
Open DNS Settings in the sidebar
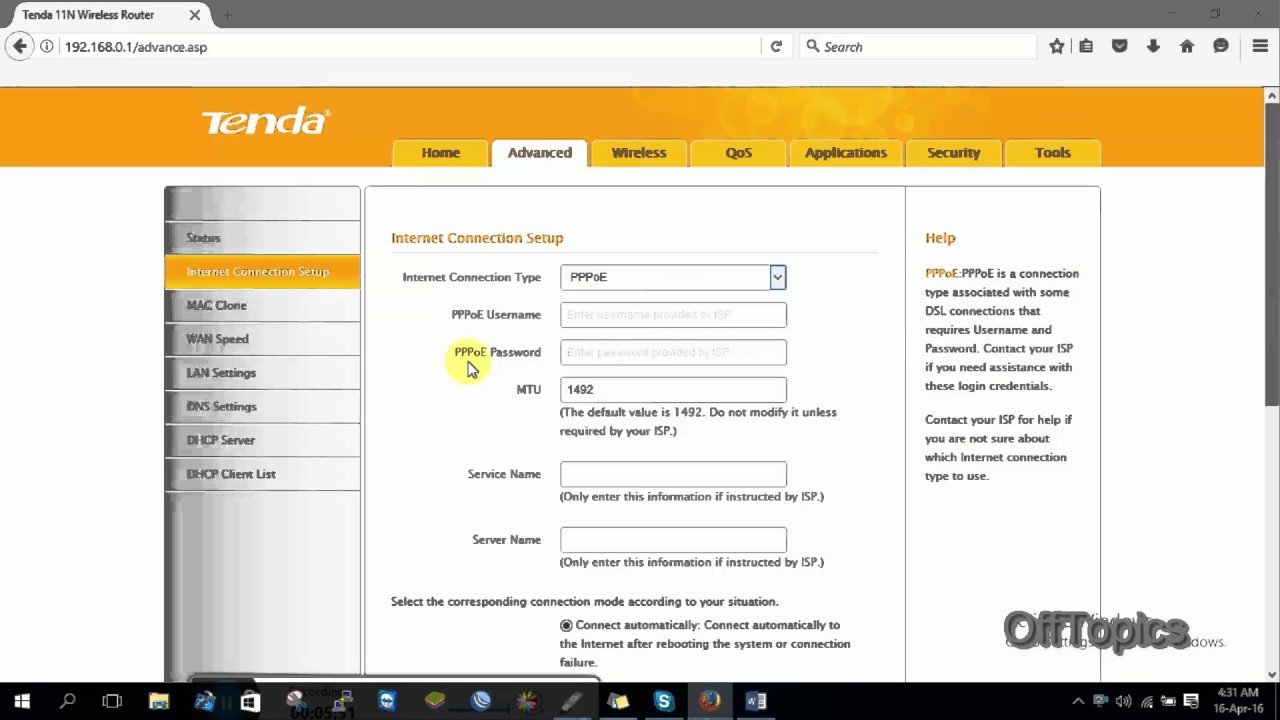(x=262, y=406)
